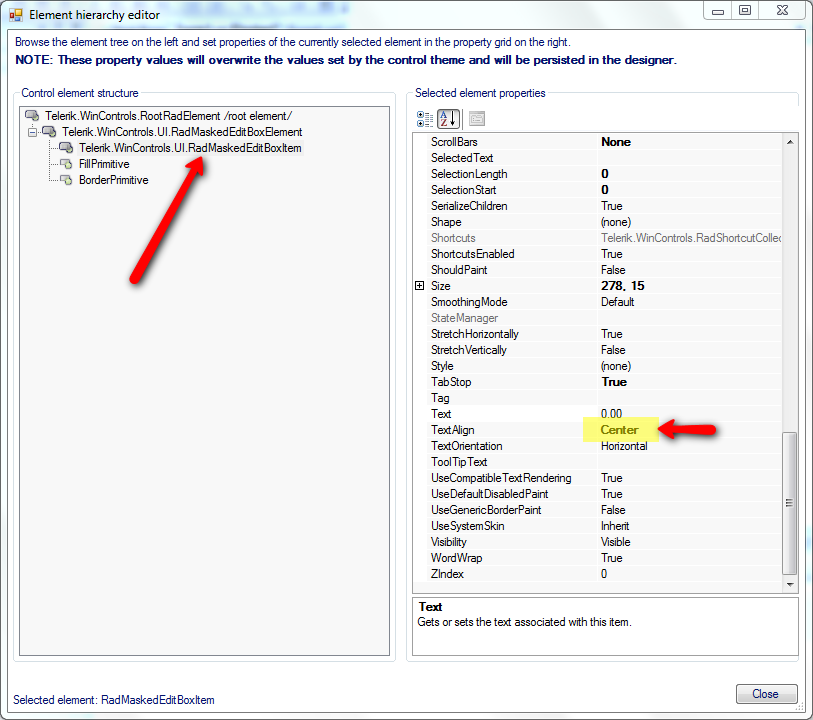
Task: Change Visibility Visible value
Action: point(690,542)
